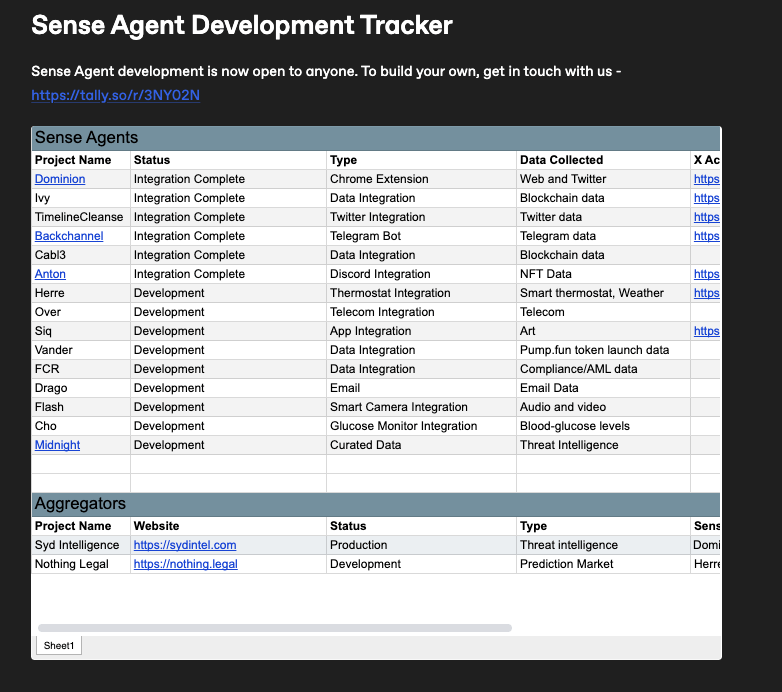Click the Data Collected column header

pos(561,160)
